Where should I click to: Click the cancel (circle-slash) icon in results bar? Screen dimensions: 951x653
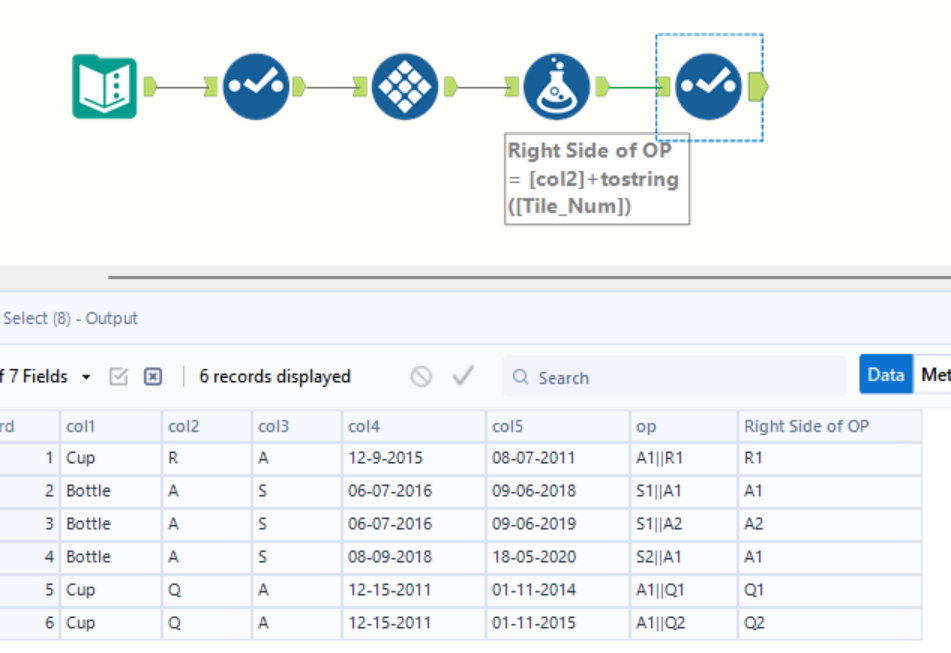[422, 377]
